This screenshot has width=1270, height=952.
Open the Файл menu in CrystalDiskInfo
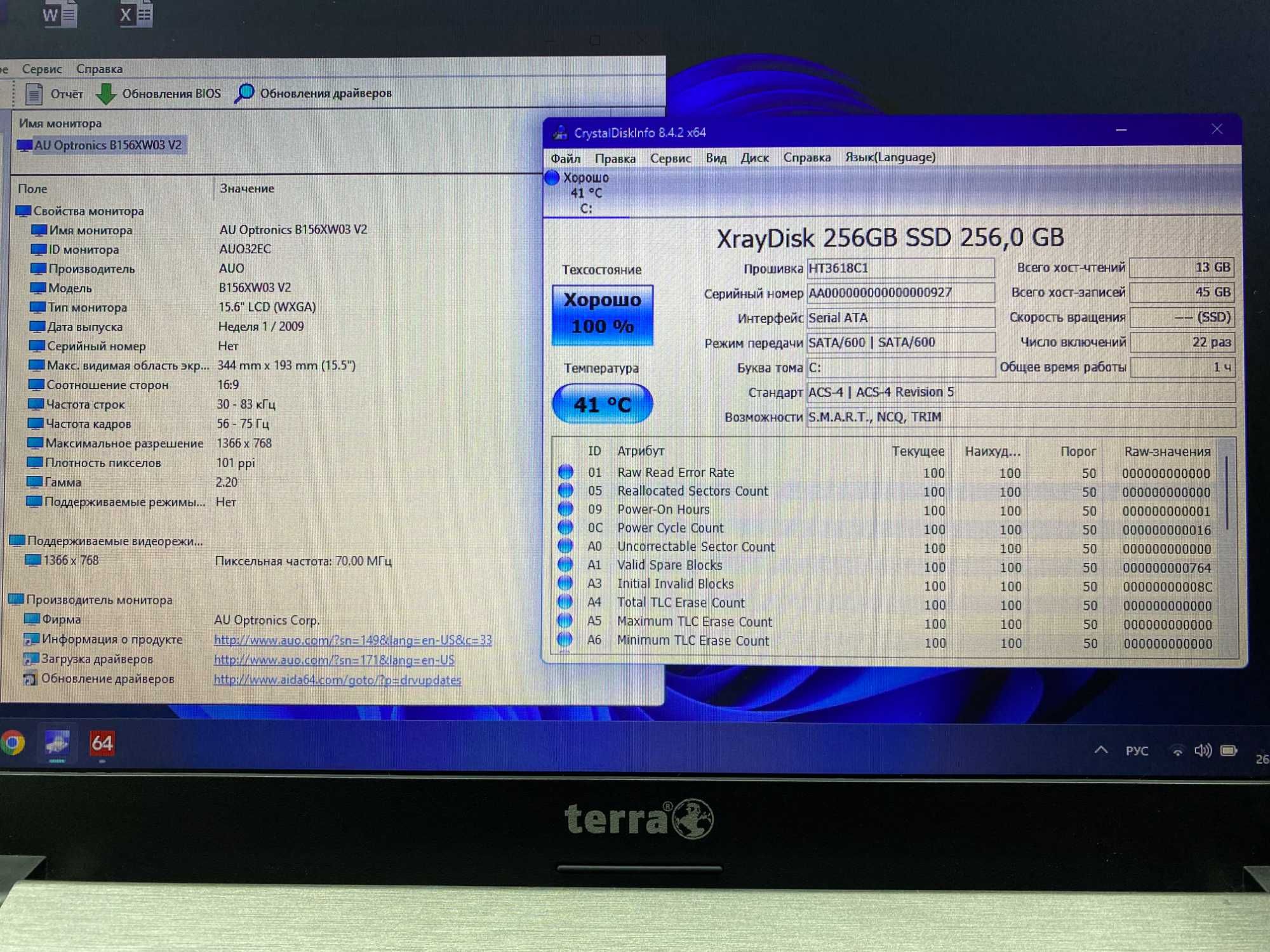[x=565, y=159]
